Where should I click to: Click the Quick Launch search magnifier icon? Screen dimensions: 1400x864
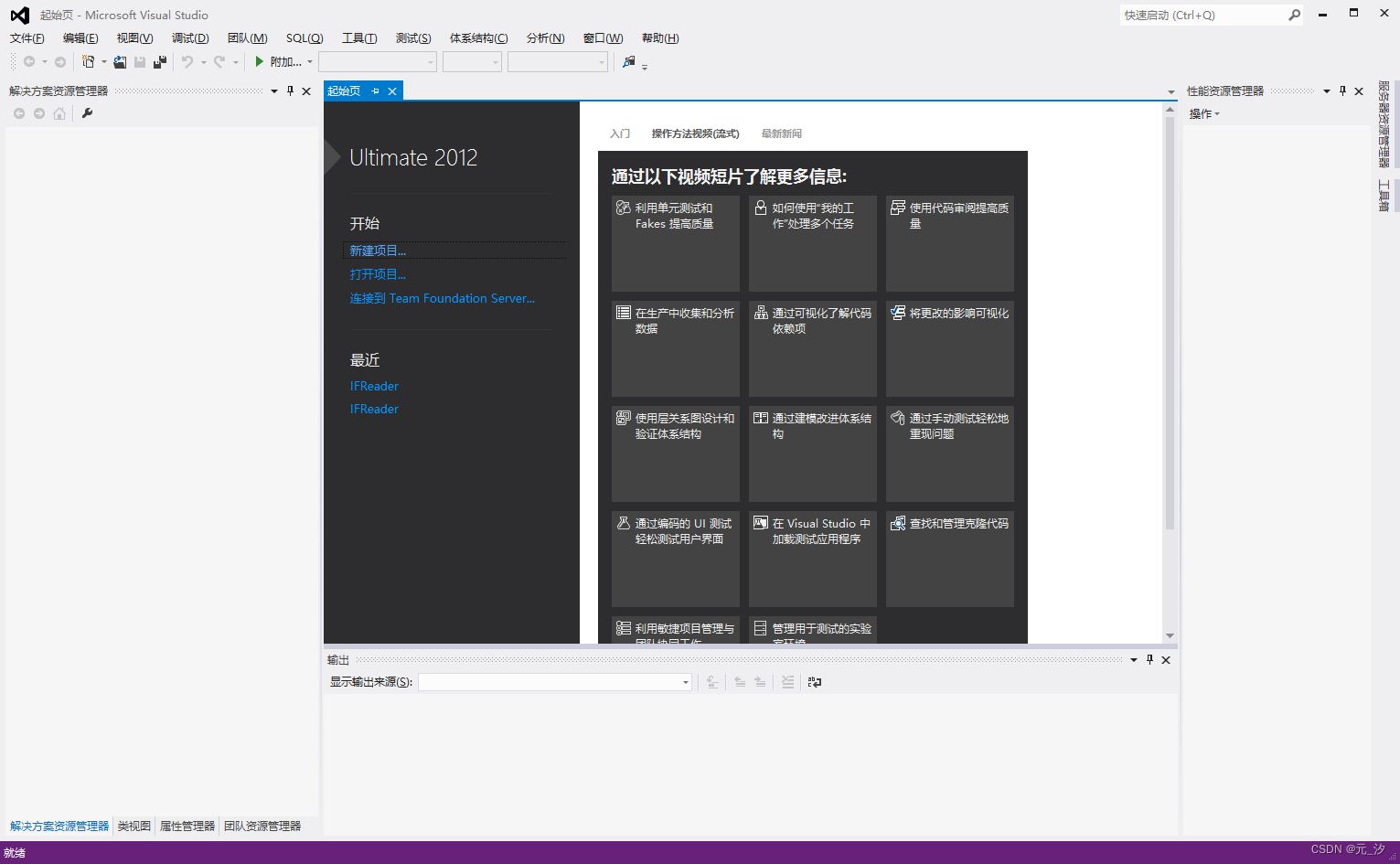click(1294, 15)
